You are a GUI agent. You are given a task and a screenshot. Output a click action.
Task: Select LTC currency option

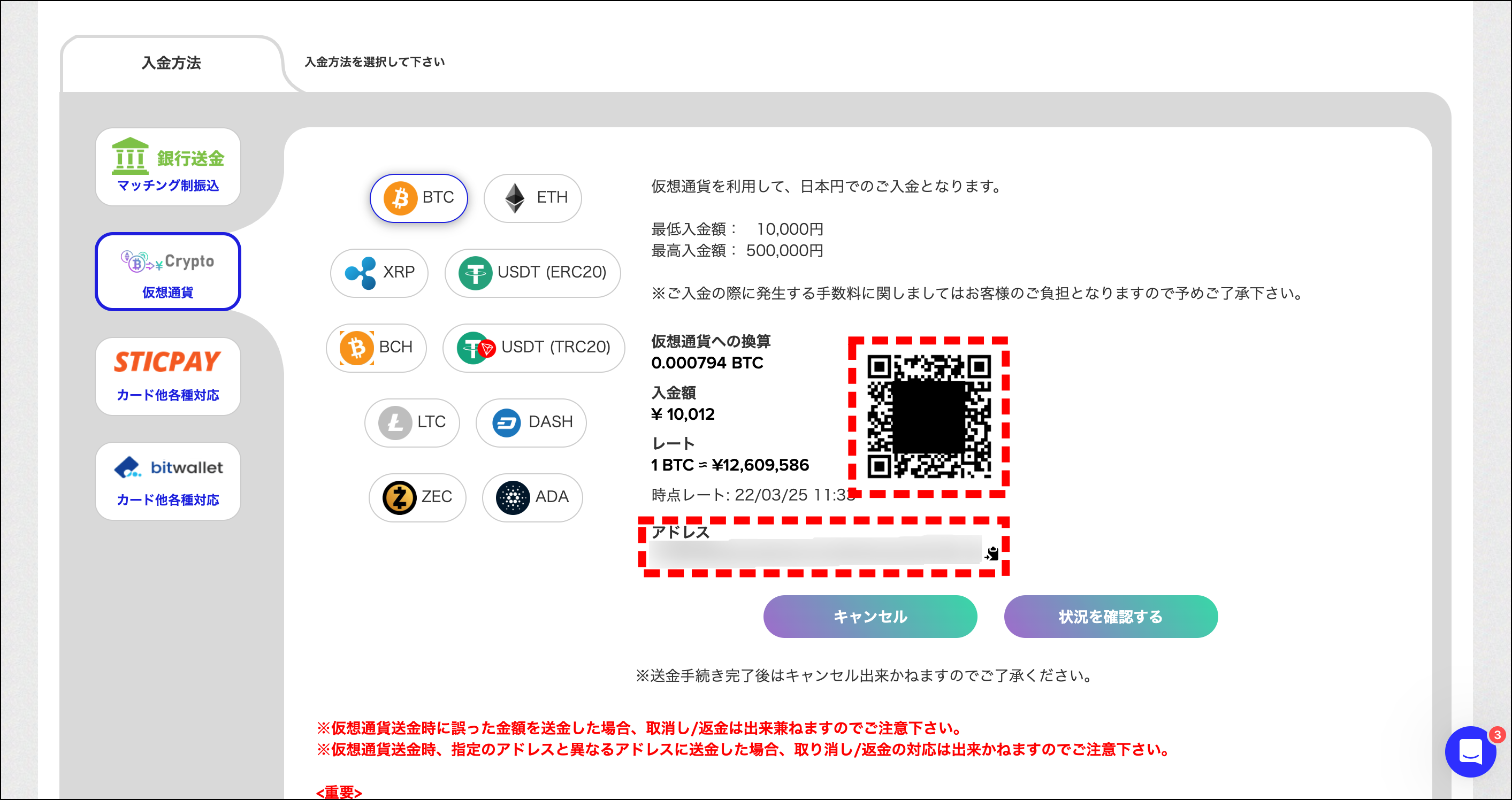pos(412,422)
